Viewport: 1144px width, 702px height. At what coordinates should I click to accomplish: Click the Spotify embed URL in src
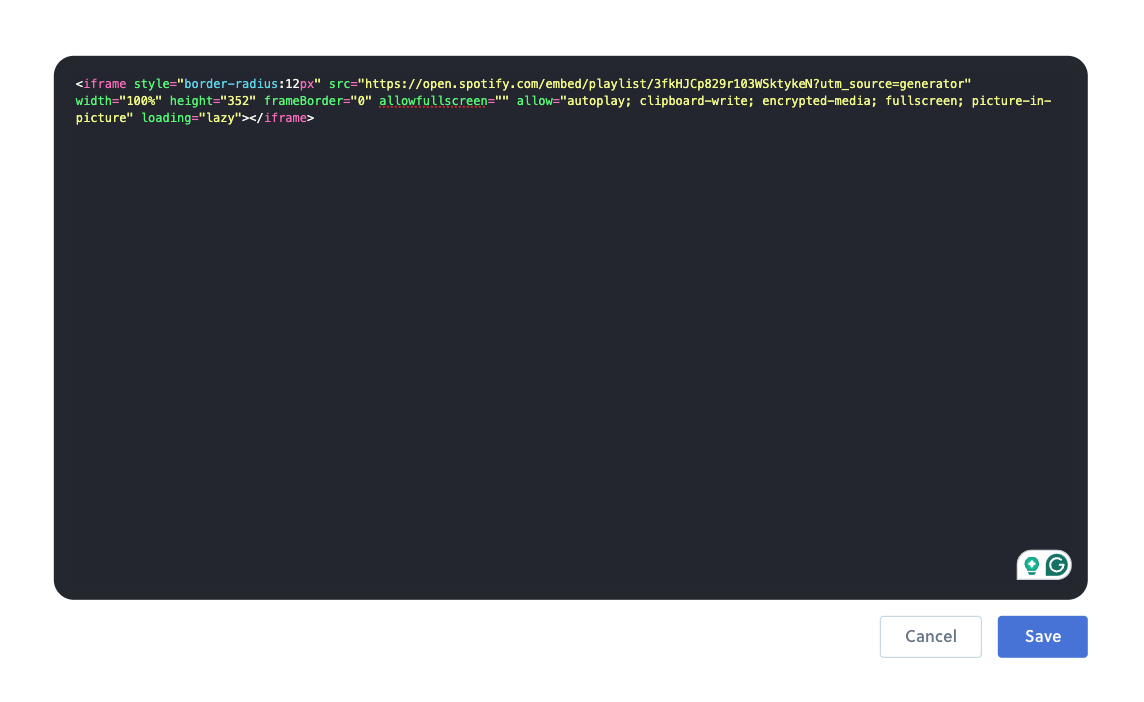pyautogui.click(x=664, y=84)
